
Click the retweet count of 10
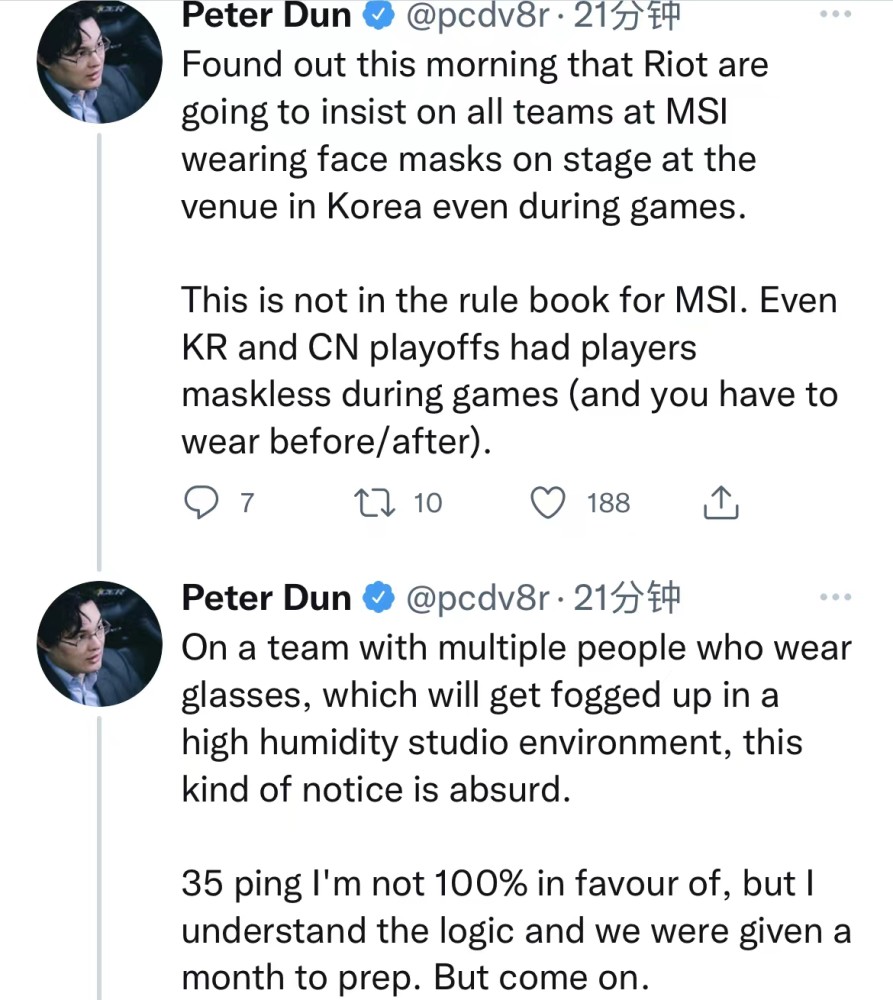pyautogui.click(x=427, y=502)
